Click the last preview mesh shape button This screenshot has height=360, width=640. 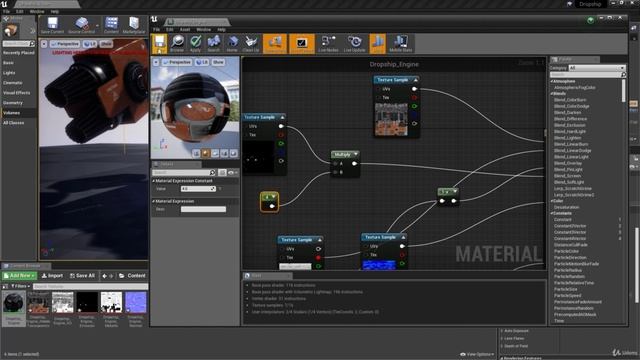coord(233,153)
